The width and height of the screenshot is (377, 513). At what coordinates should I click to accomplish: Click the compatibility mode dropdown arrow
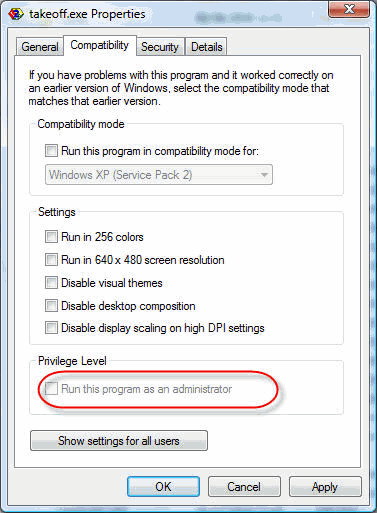[x=264, y=175]
